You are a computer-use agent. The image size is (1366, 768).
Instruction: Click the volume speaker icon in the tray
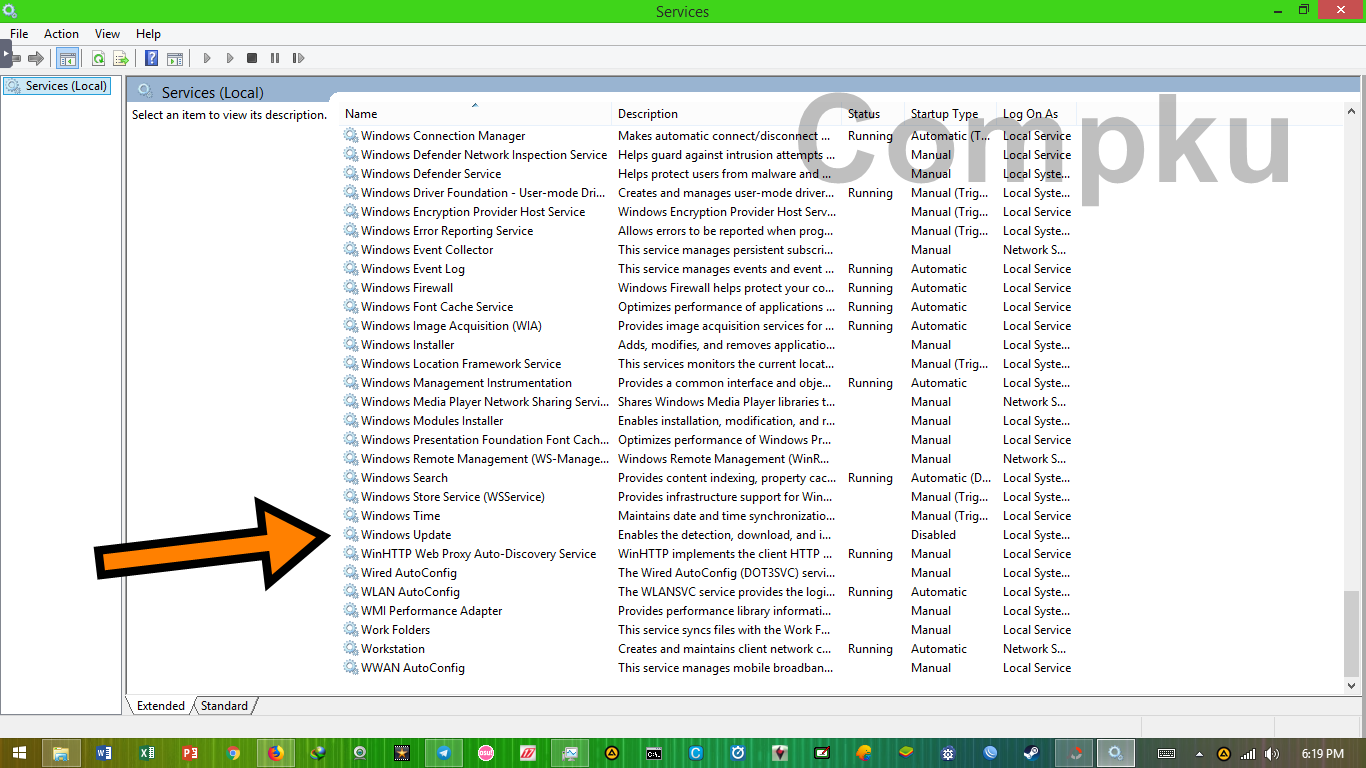(x=1271, y=753)
